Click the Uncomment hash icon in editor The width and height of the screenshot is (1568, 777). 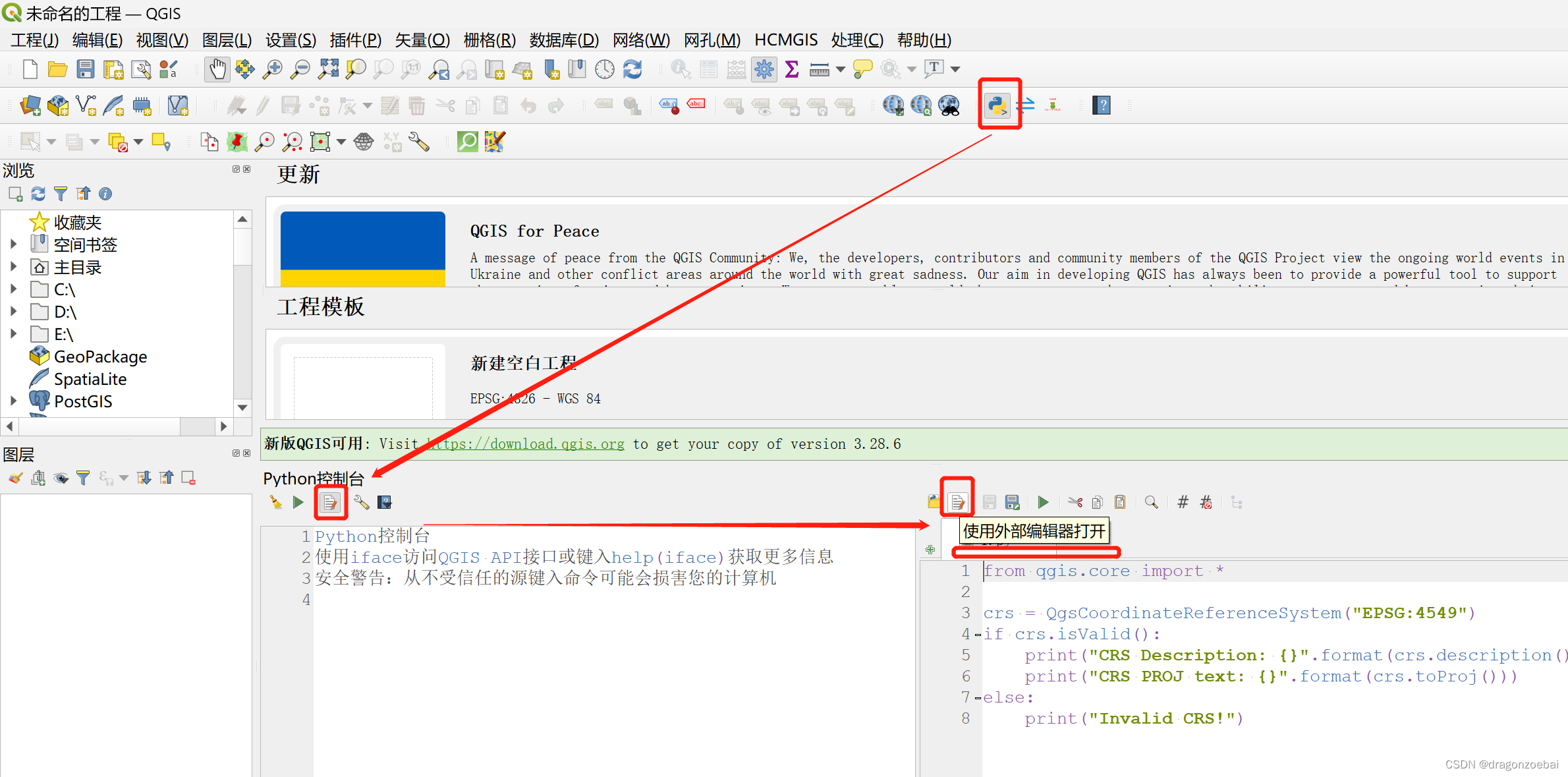1206,502
